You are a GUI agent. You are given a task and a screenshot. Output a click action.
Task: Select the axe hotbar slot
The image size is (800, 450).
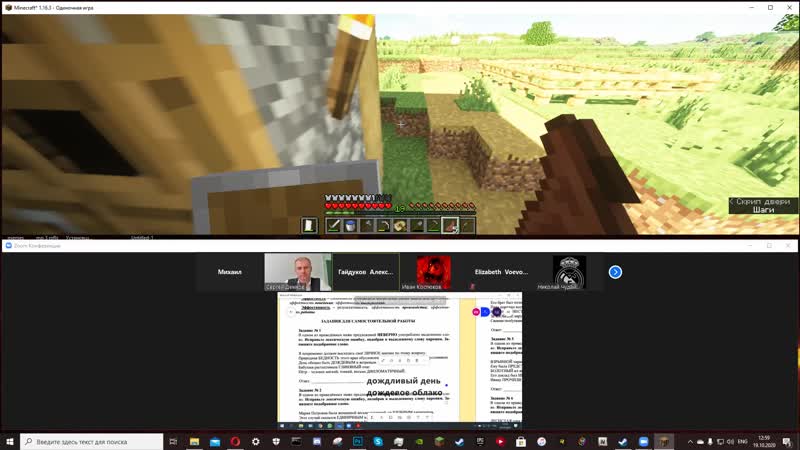[367, 225]
